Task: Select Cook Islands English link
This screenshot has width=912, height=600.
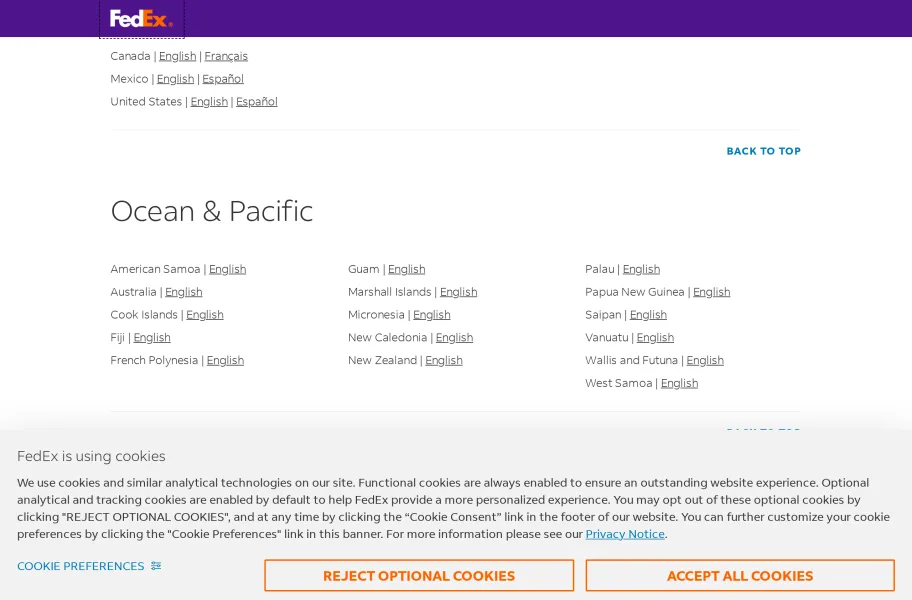Action: point(204,315)
